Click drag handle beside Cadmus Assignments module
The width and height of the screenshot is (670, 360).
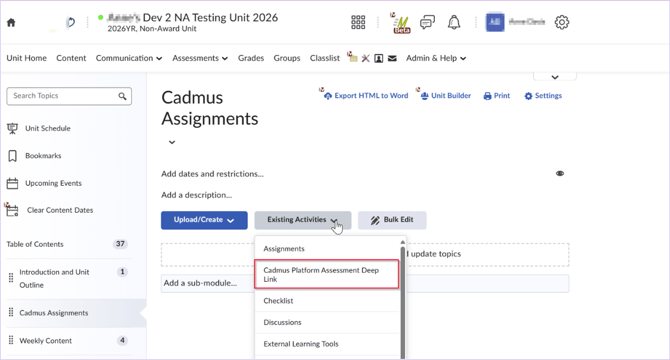(x=11, y=313)
